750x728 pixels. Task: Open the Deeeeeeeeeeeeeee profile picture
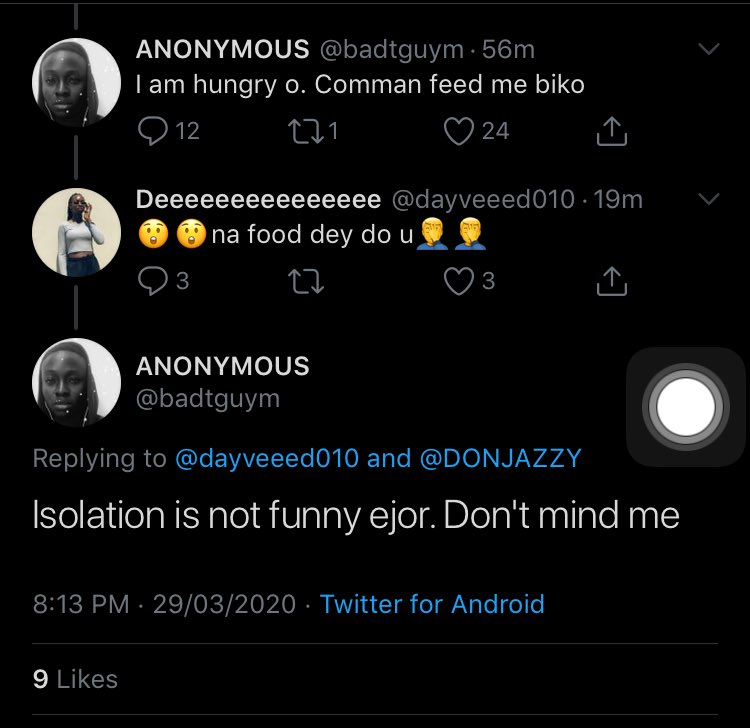tap(77, 231)
